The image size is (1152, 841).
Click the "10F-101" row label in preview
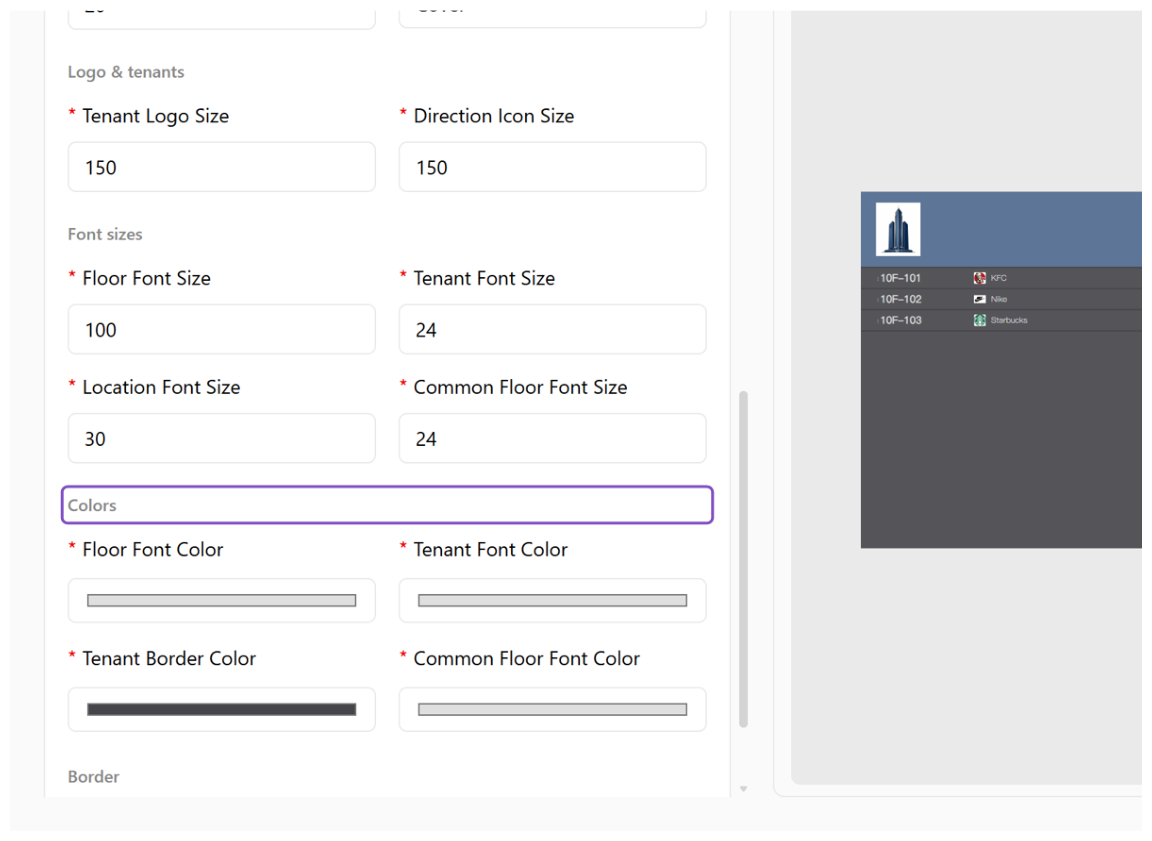[x=900, y=278]
